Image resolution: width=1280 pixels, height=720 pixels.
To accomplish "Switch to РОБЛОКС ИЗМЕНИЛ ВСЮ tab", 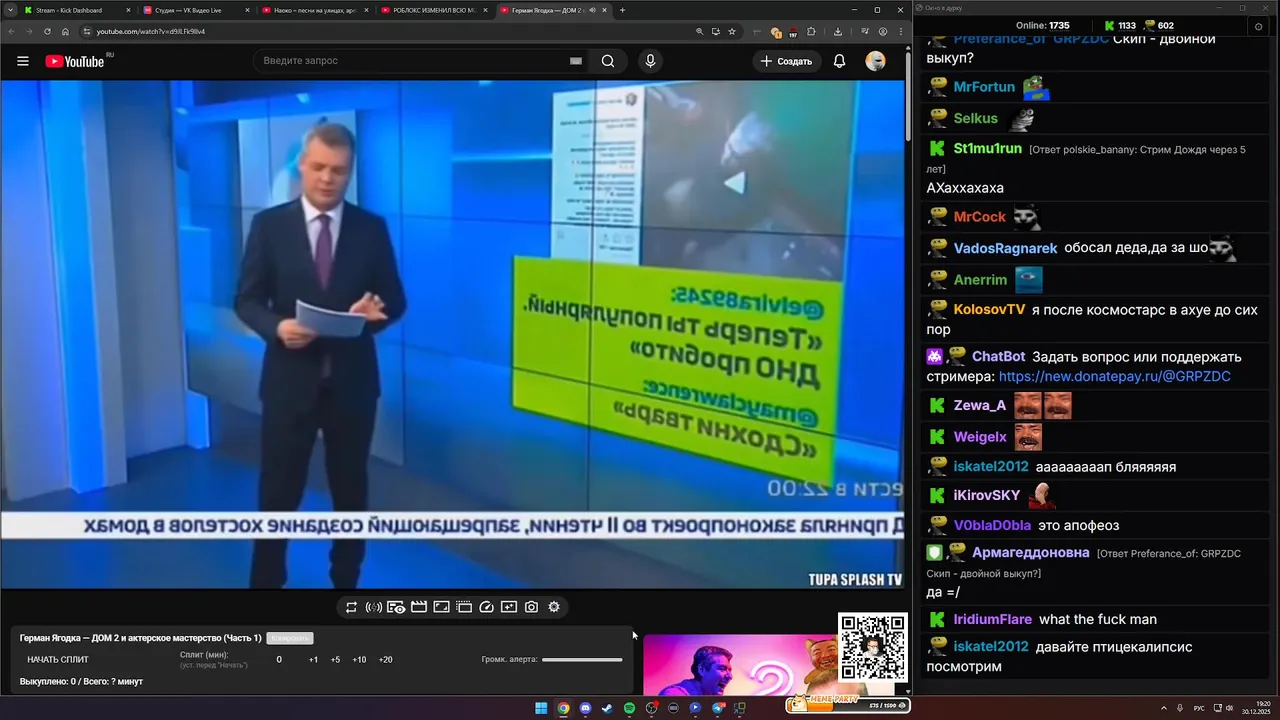I will [433, 10].
